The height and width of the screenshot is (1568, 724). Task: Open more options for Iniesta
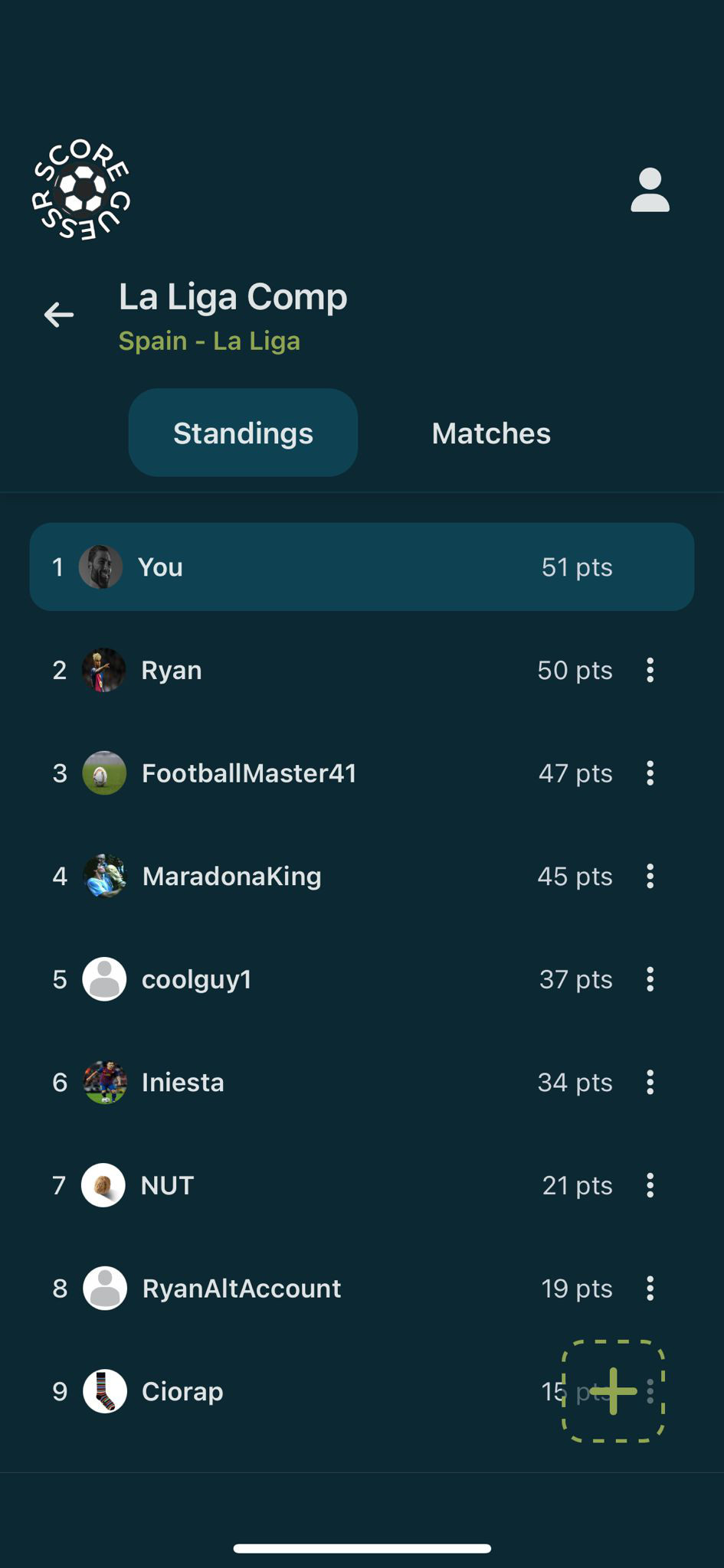point(650,1082)
